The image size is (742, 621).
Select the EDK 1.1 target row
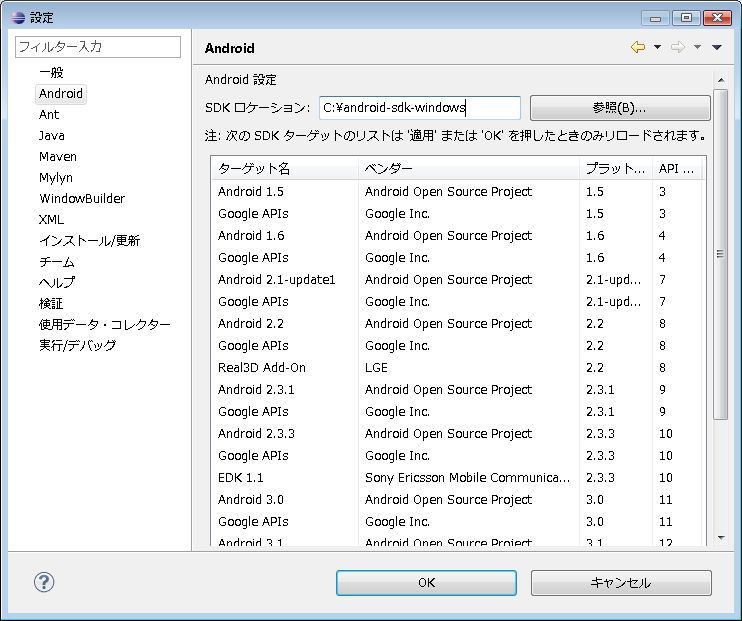pos(458,478)
